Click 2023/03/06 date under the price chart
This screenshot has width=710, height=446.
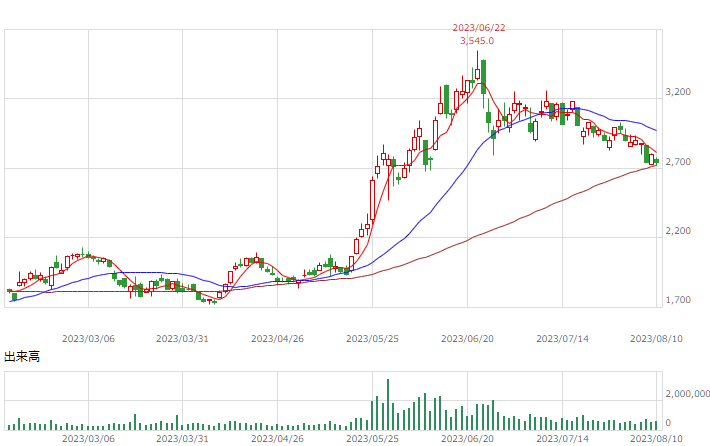point(88,339)
